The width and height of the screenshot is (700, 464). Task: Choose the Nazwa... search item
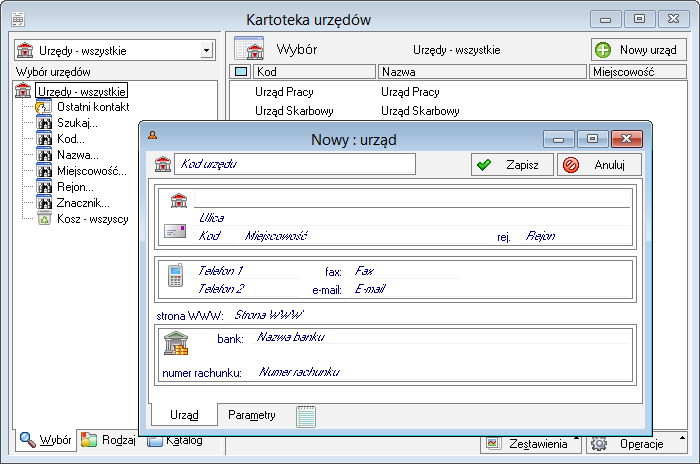[x=78, y=155]
